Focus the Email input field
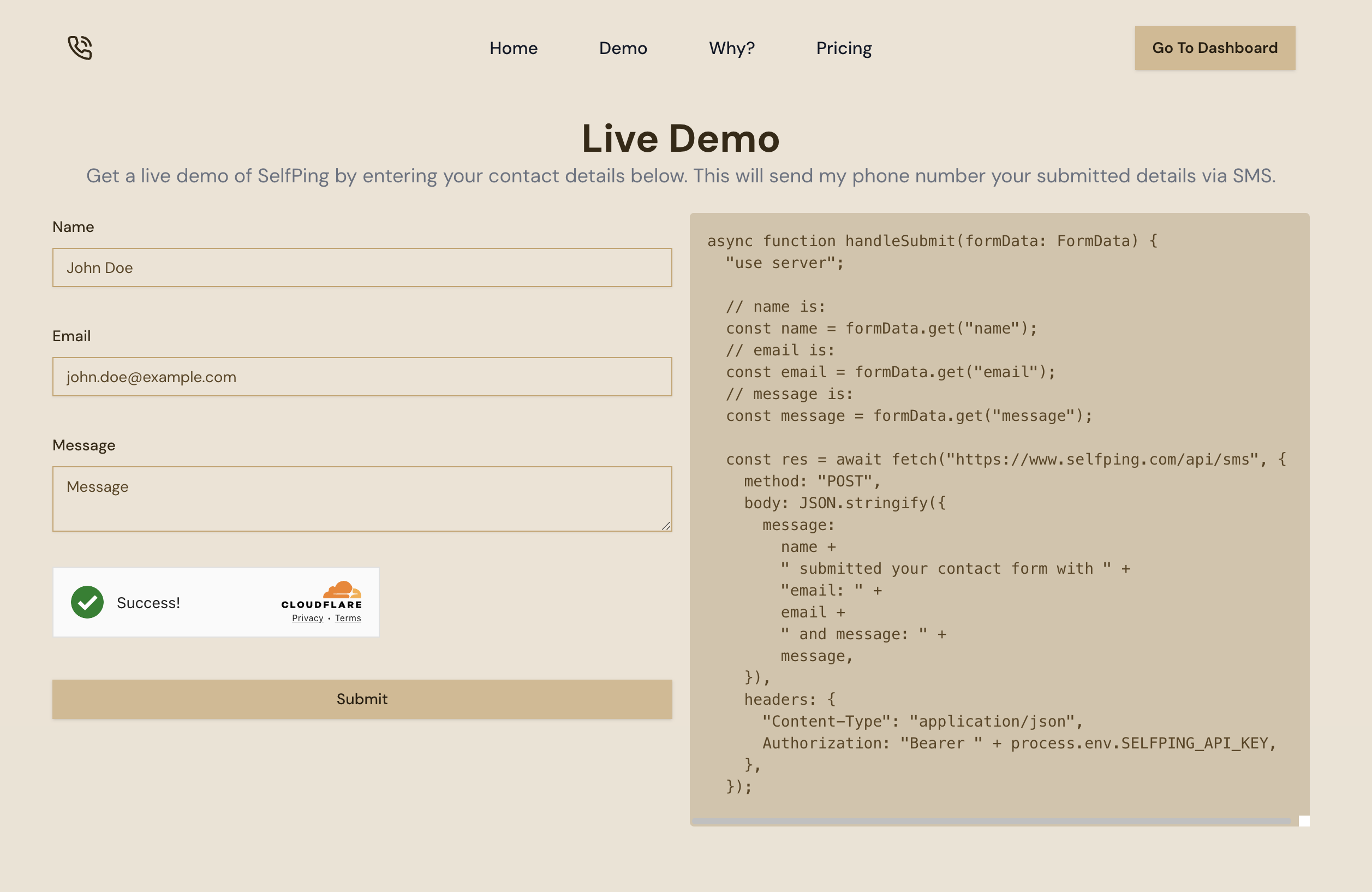The image size is (1372, 892). (362, 377)
